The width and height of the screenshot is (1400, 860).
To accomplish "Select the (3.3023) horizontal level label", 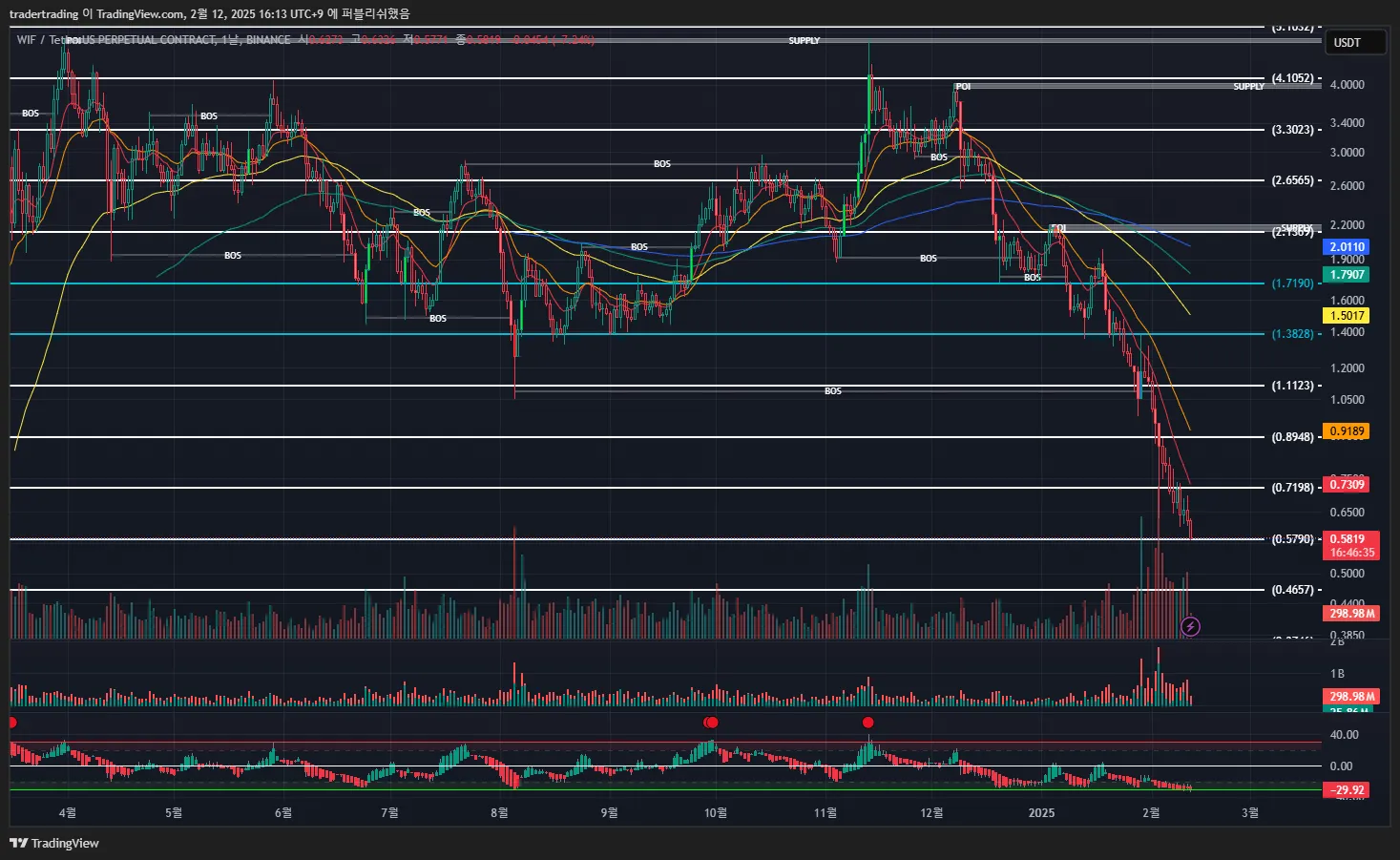I will point(1292,129).
